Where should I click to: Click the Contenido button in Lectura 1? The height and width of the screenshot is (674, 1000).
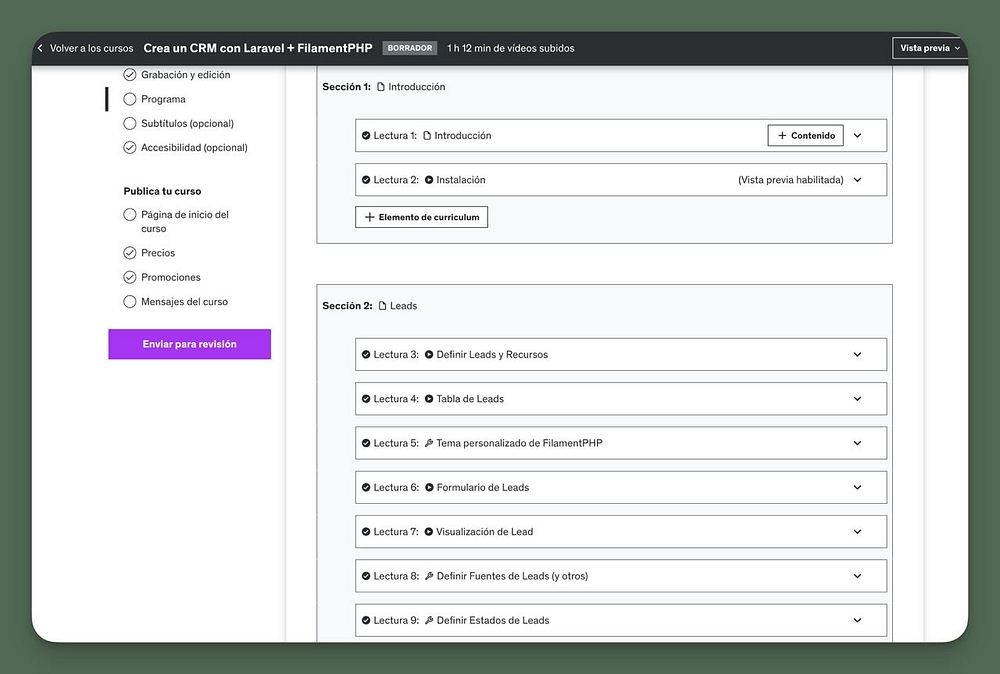coord(805,136)
